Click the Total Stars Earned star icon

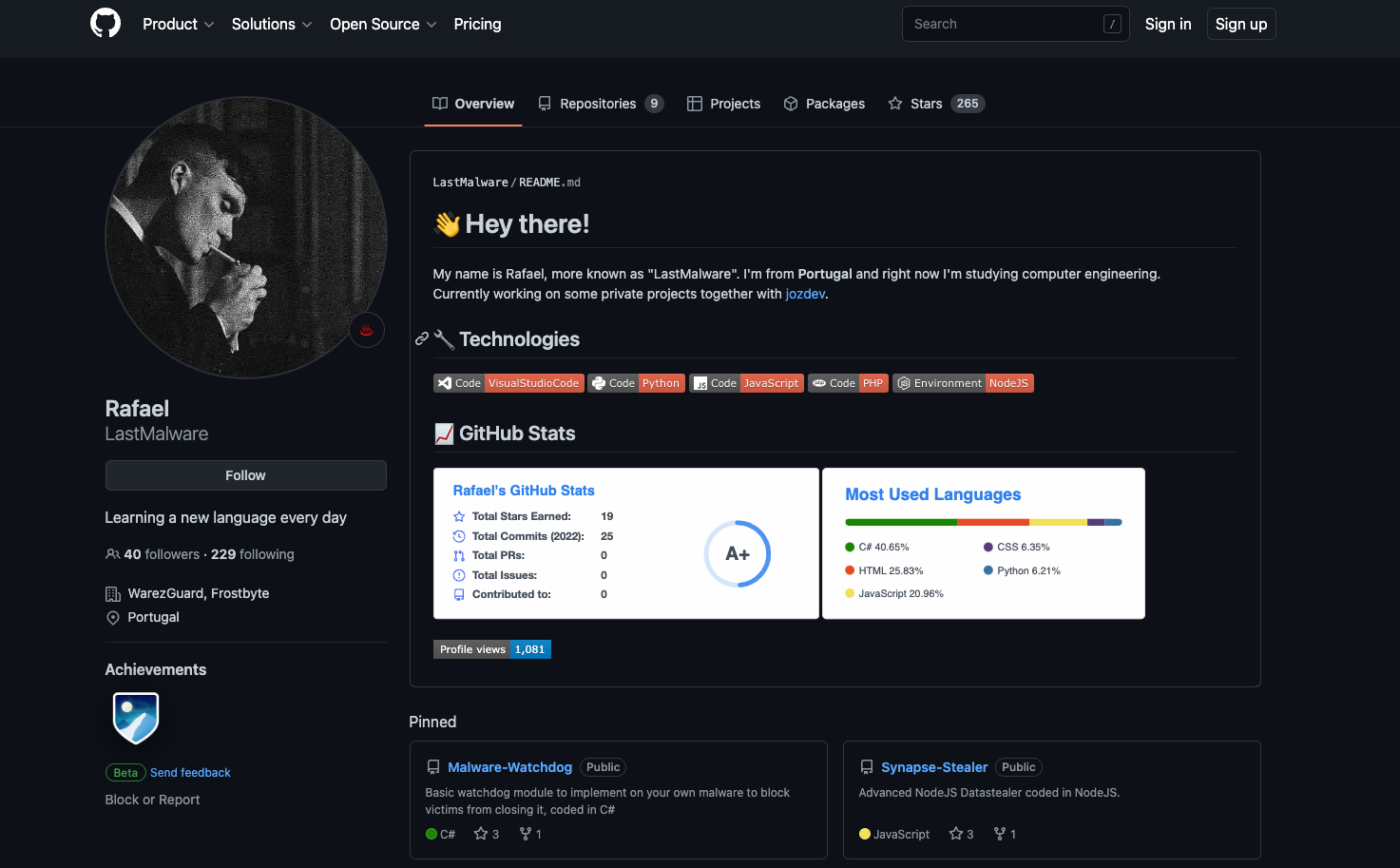tap(459, 516)
